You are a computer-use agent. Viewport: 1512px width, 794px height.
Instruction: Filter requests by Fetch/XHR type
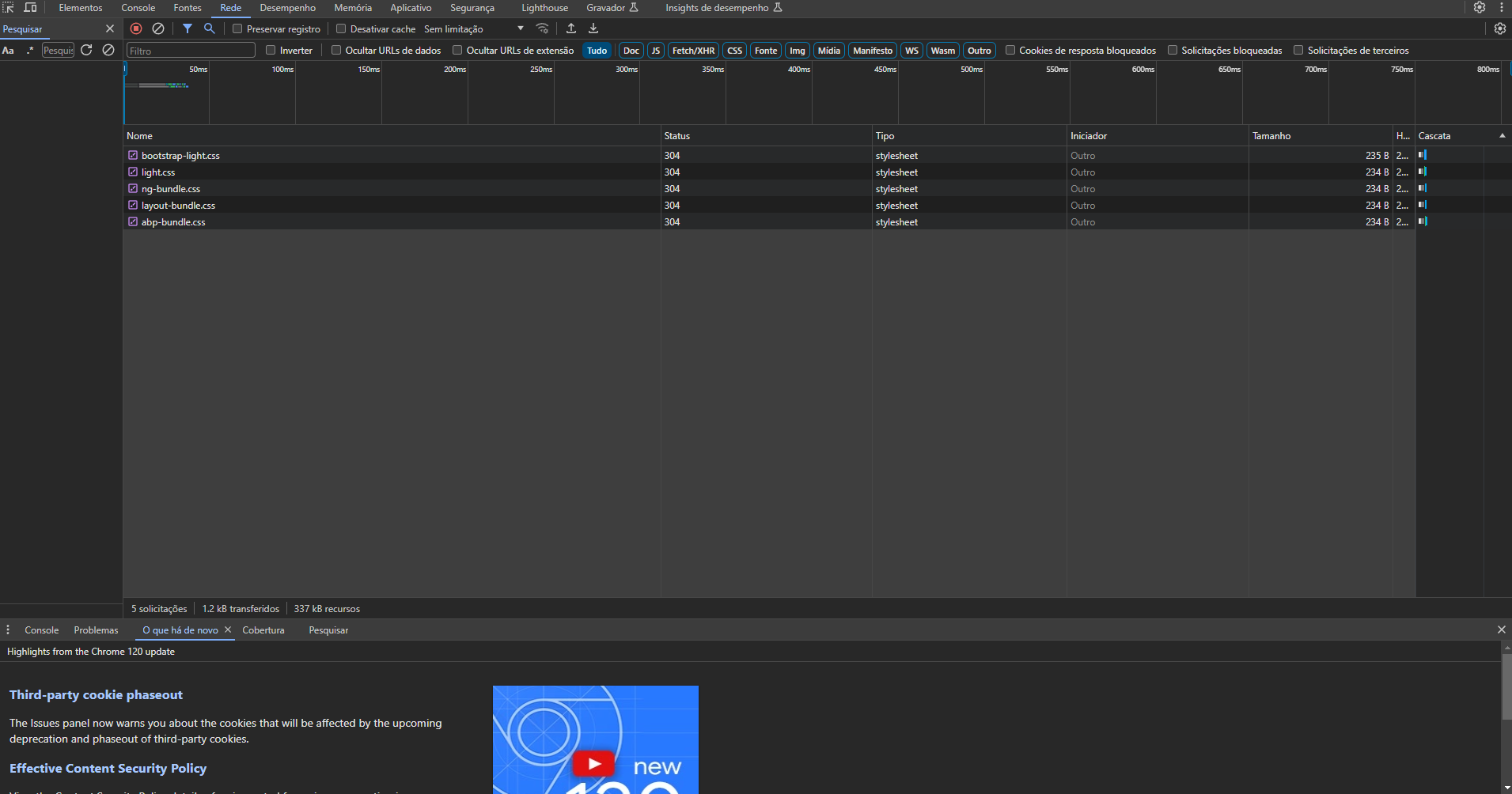tap(693, 51)
